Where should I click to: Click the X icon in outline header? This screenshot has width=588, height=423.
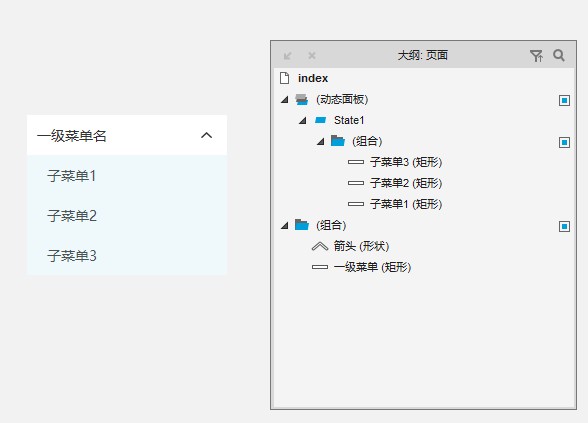coord(312,56)
